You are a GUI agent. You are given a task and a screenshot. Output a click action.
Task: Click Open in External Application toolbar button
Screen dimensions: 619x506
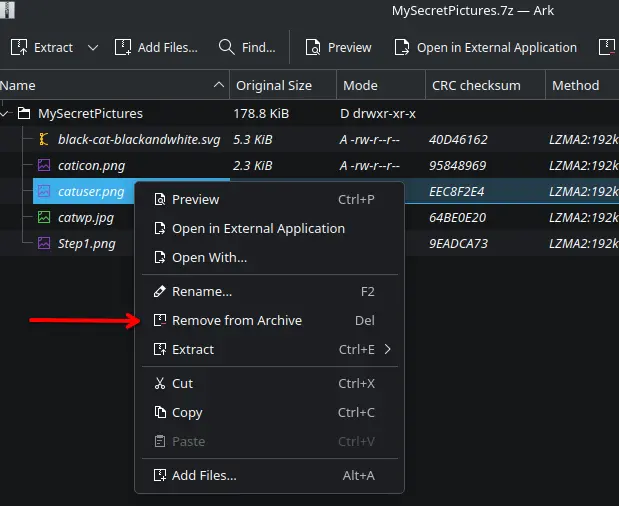485,47
